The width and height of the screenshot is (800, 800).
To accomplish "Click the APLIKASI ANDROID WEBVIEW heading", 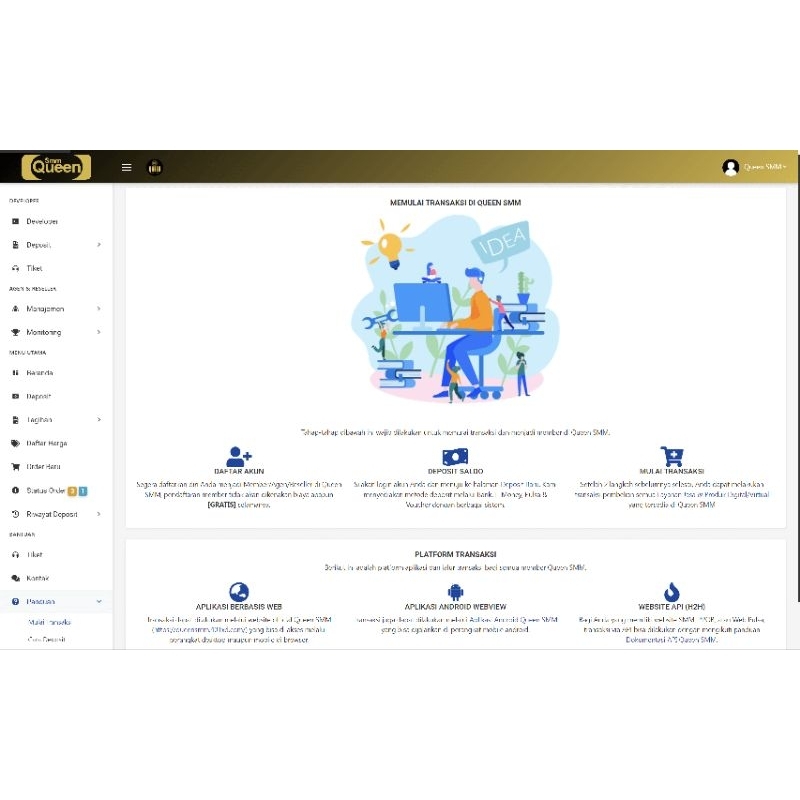I will coord(455,607).
